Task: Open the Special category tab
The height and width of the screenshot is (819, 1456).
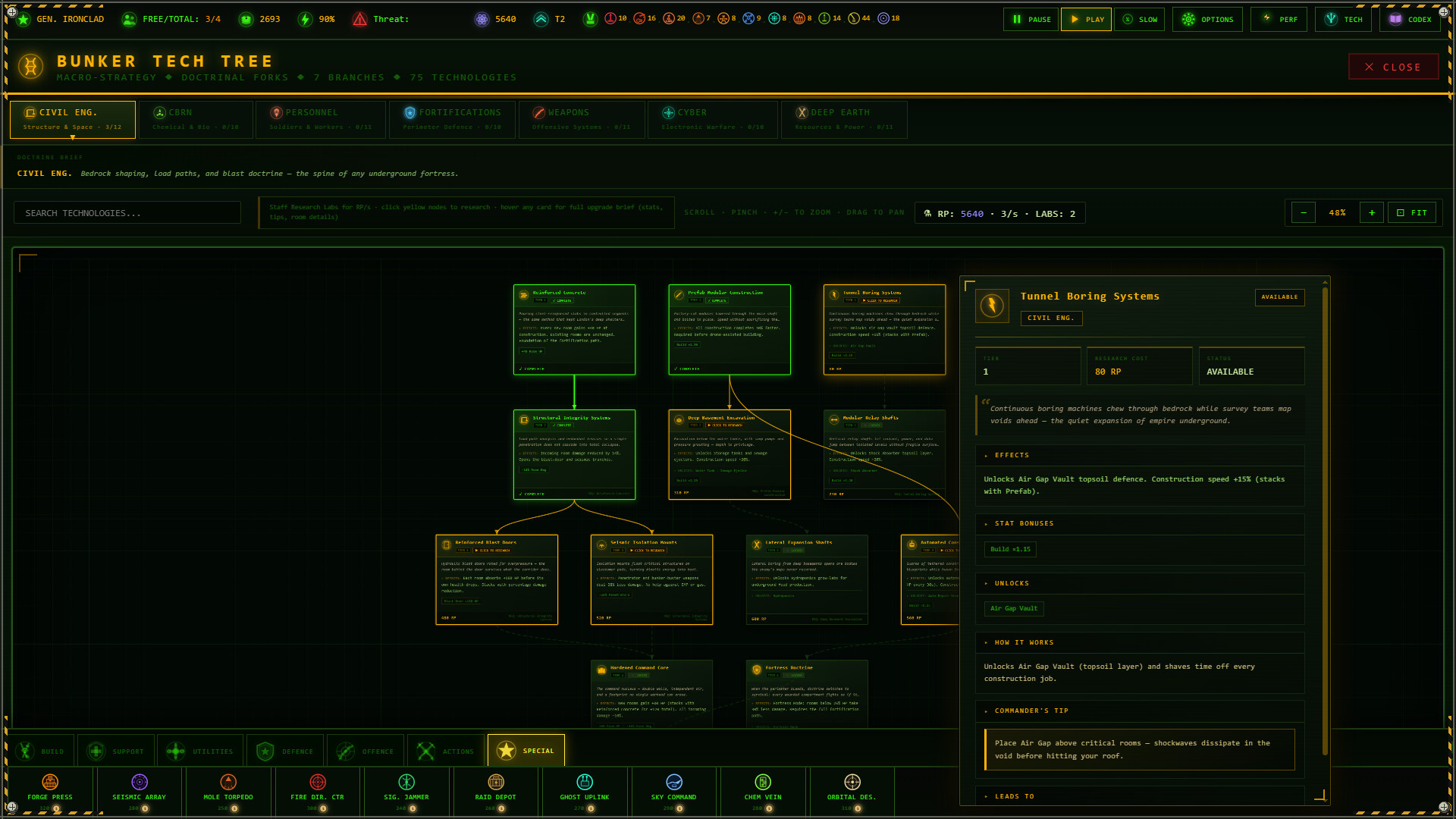Action: click(x=526, y=751)
